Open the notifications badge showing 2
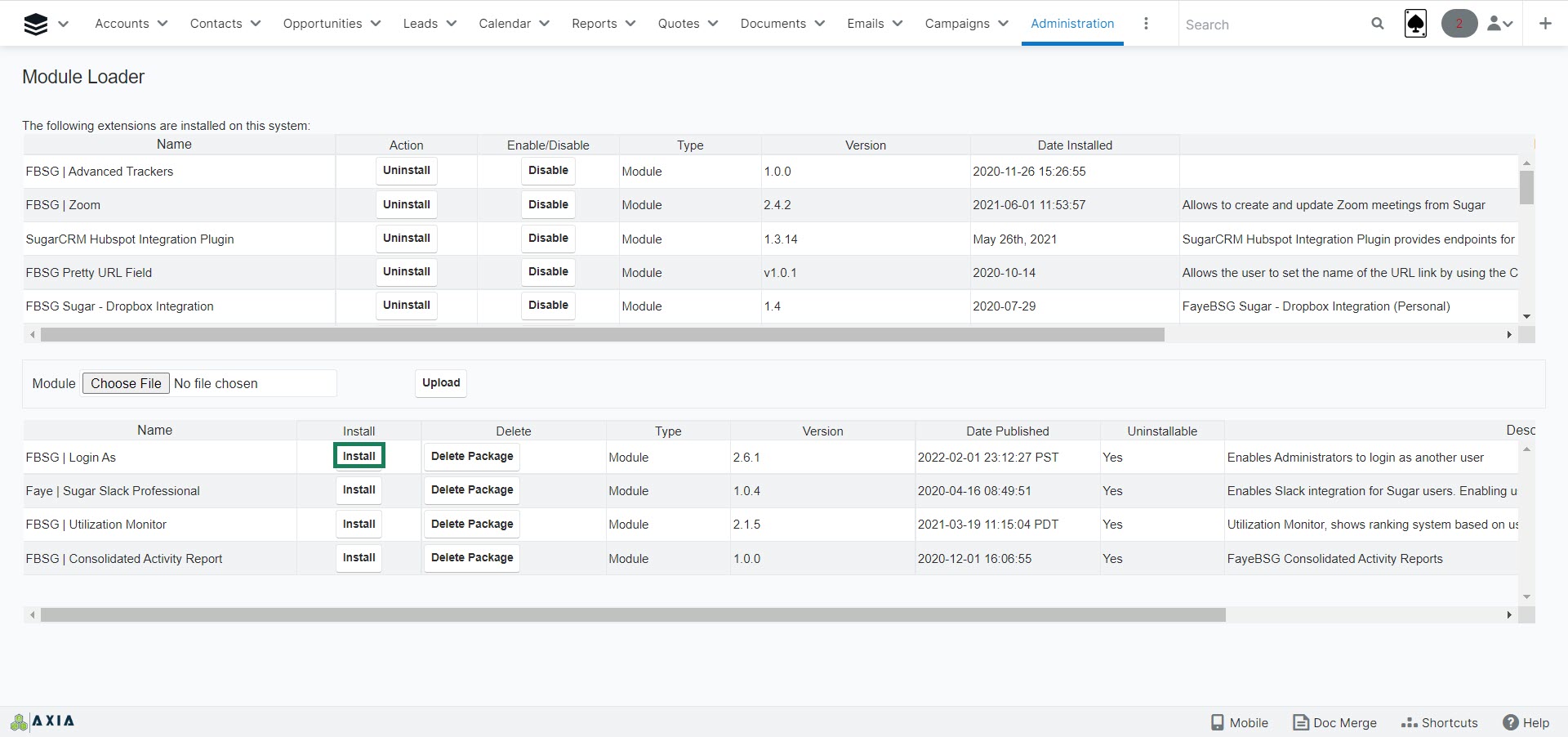Image resolution: width=1568 pixels, height=737 pixels. [x=1459, y=24]
